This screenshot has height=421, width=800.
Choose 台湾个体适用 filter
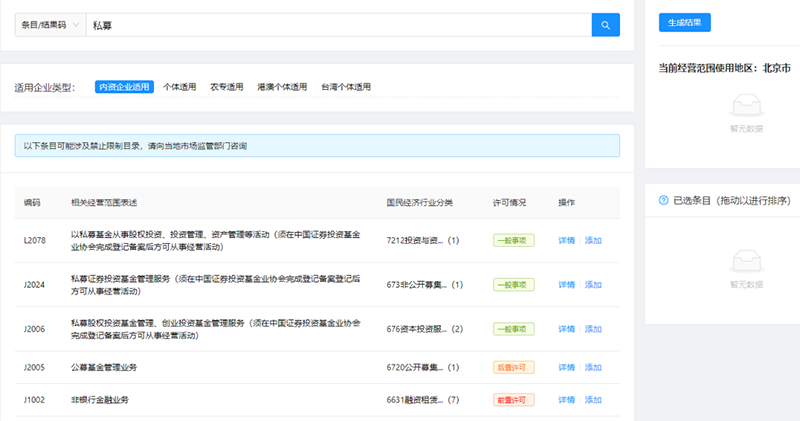click(x=346, y=87)
